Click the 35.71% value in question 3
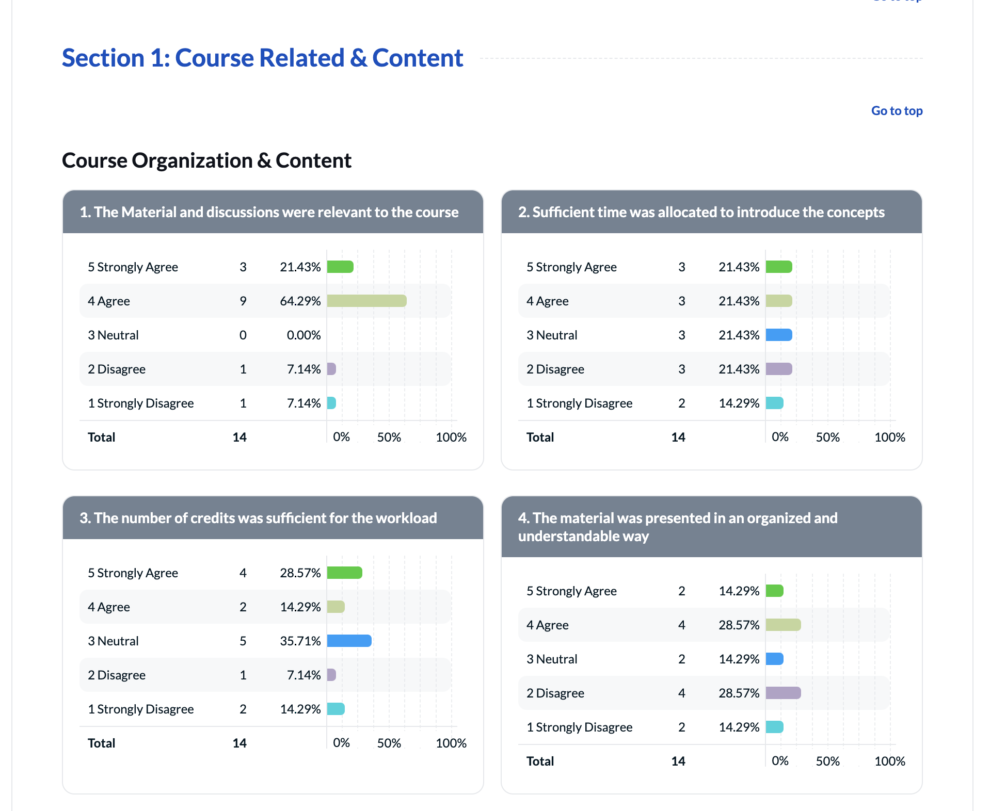This screenshot has width=990, height=811. [x=300, y=640]
